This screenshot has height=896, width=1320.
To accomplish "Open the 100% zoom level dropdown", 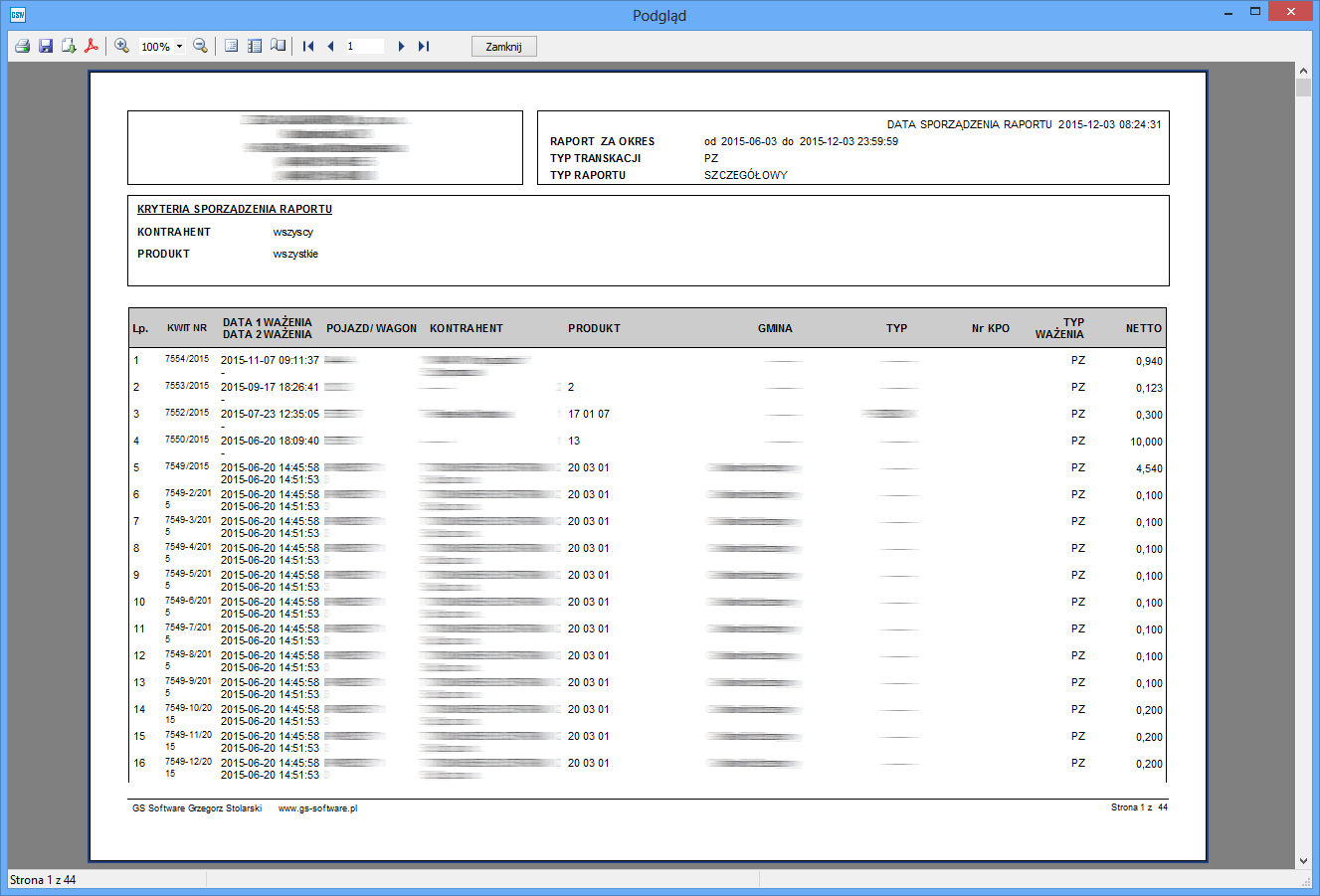I will [179, 47].
